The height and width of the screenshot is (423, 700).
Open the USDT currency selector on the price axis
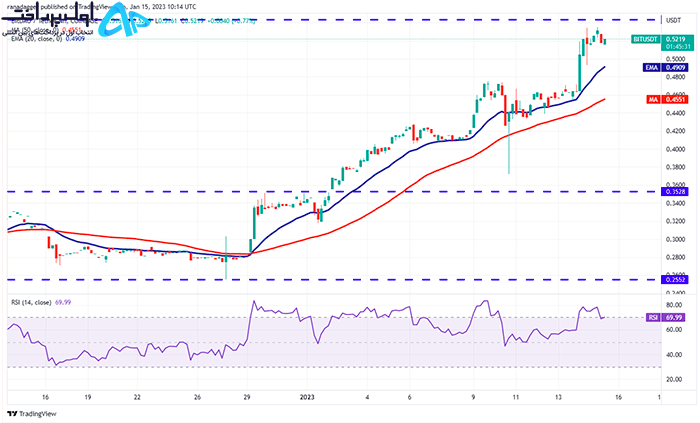[x=673, y=21]
